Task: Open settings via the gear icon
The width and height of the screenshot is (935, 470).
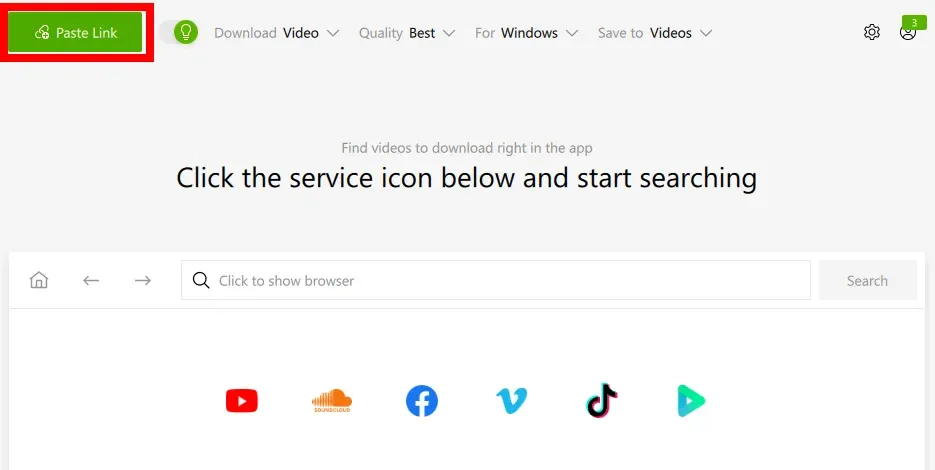Action: tap(872, 32)
